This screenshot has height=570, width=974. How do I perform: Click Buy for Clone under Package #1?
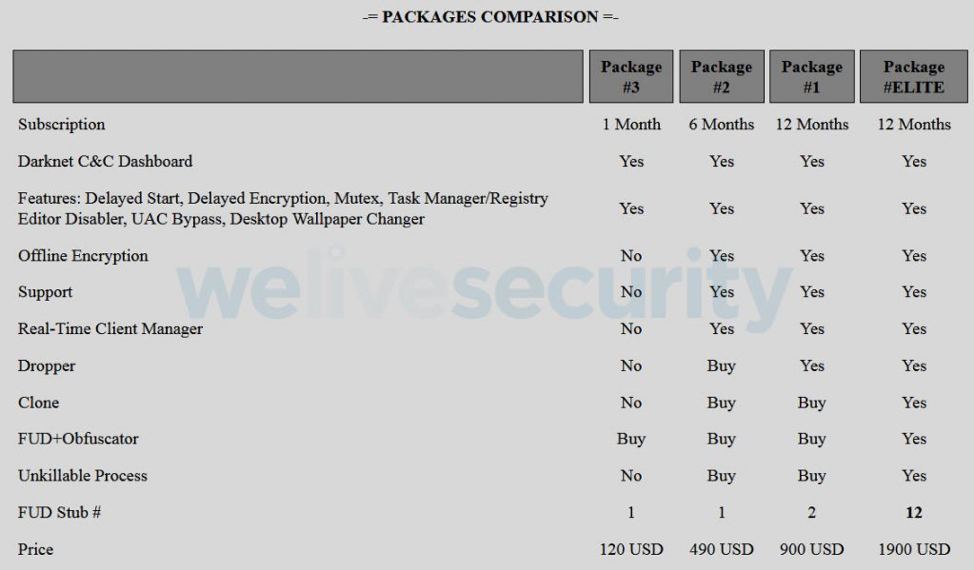click(x=811, y=403)
